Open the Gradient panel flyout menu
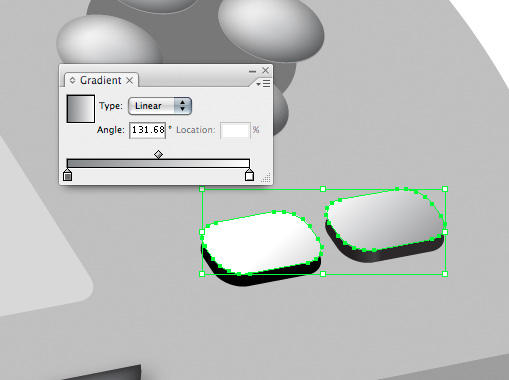Screen dimensions: 509x380 (263, 83)
